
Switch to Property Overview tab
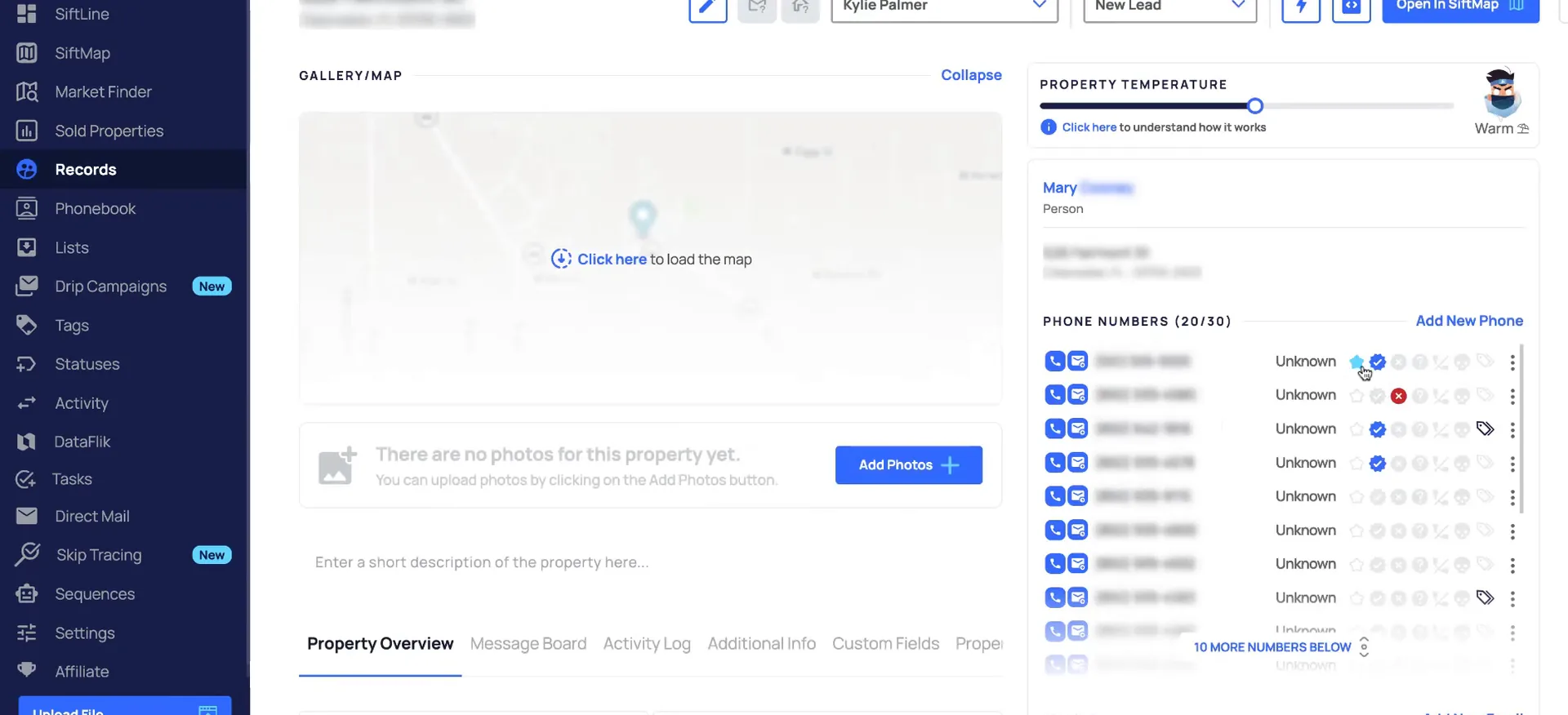[x=380, y=644]
